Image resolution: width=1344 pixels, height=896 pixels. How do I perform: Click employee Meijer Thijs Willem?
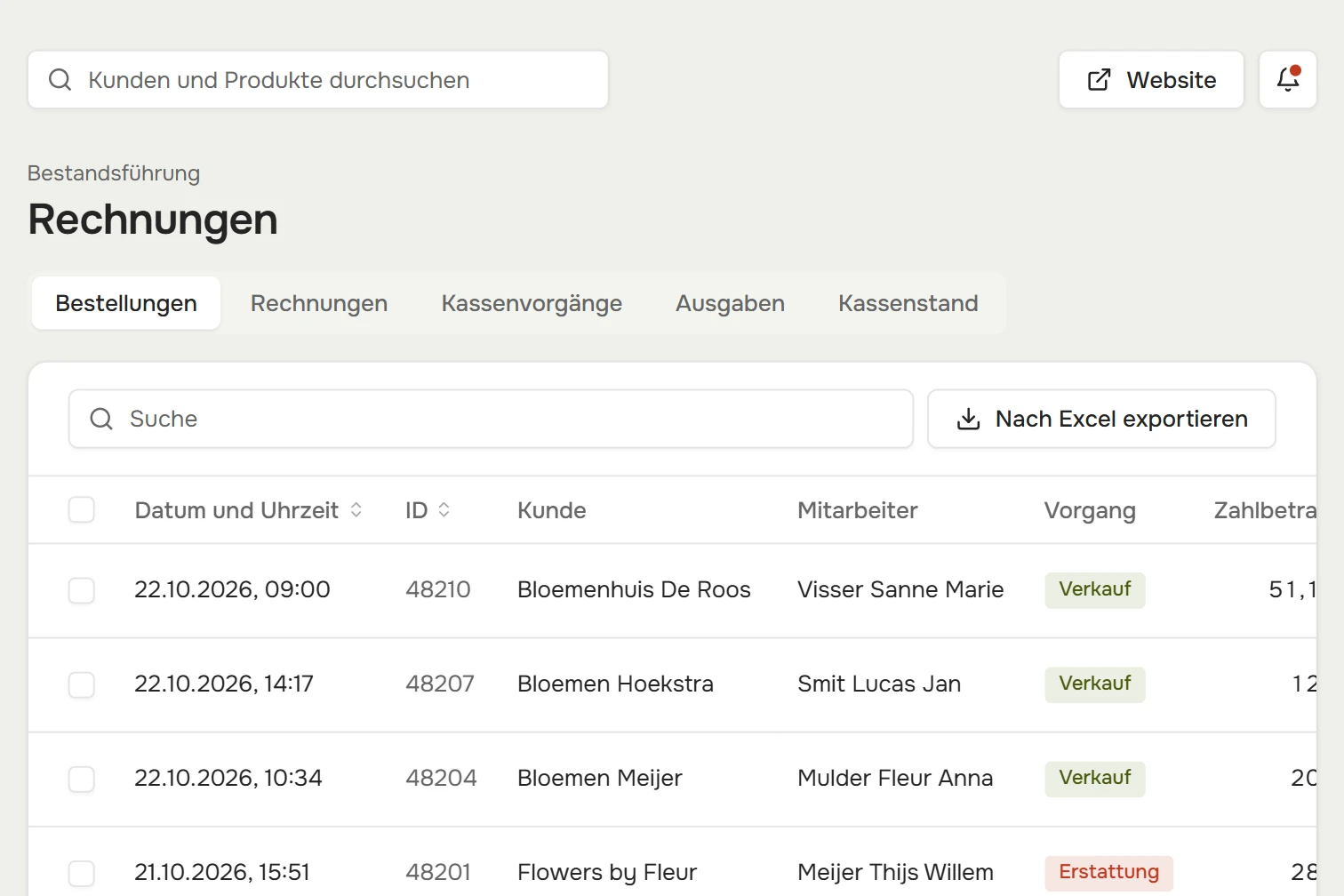point(895,872)
